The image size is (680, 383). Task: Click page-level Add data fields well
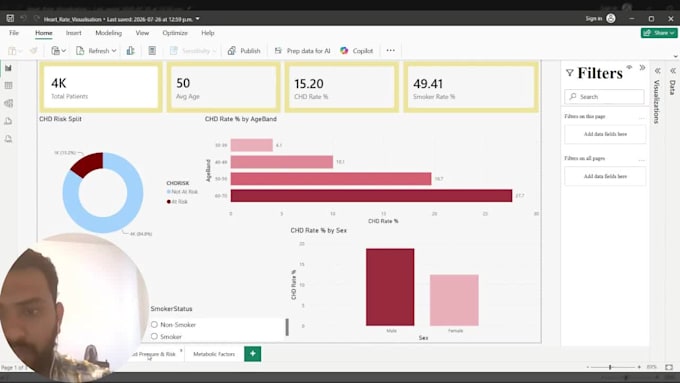click(605, 134)
